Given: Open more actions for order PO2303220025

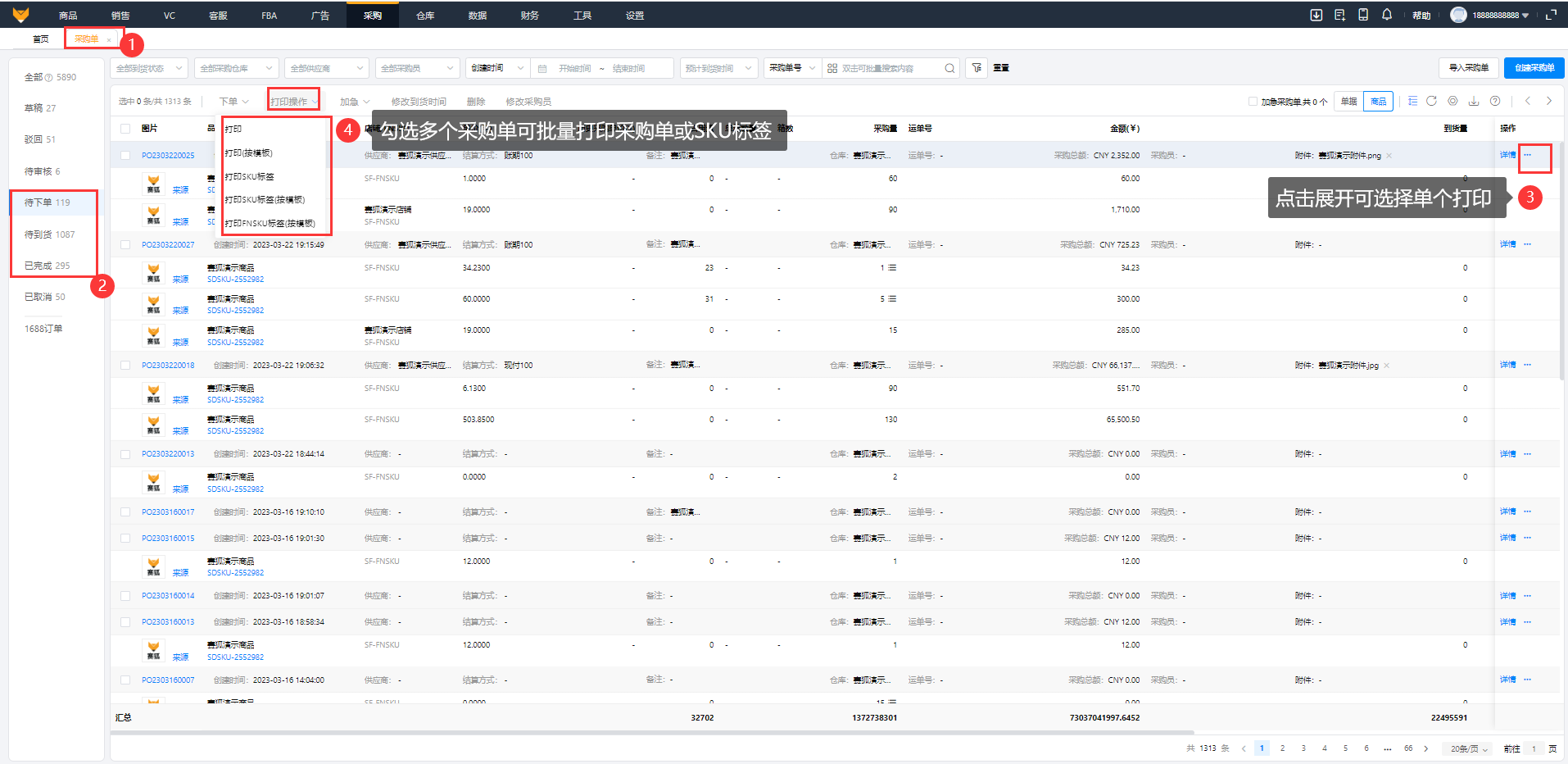Looking at the screenshot, I should 1527,155.
